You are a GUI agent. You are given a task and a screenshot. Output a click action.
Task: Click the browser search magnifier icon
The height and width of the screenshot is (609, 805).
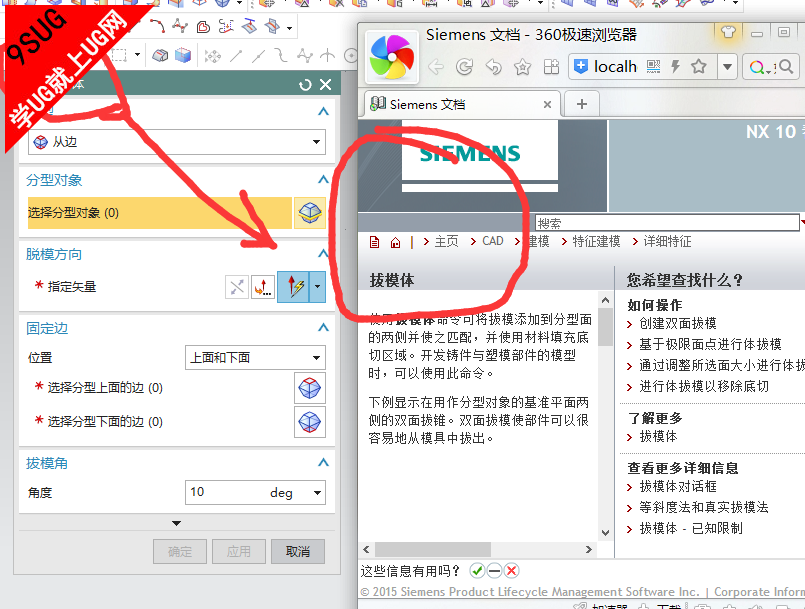(785, 66)
